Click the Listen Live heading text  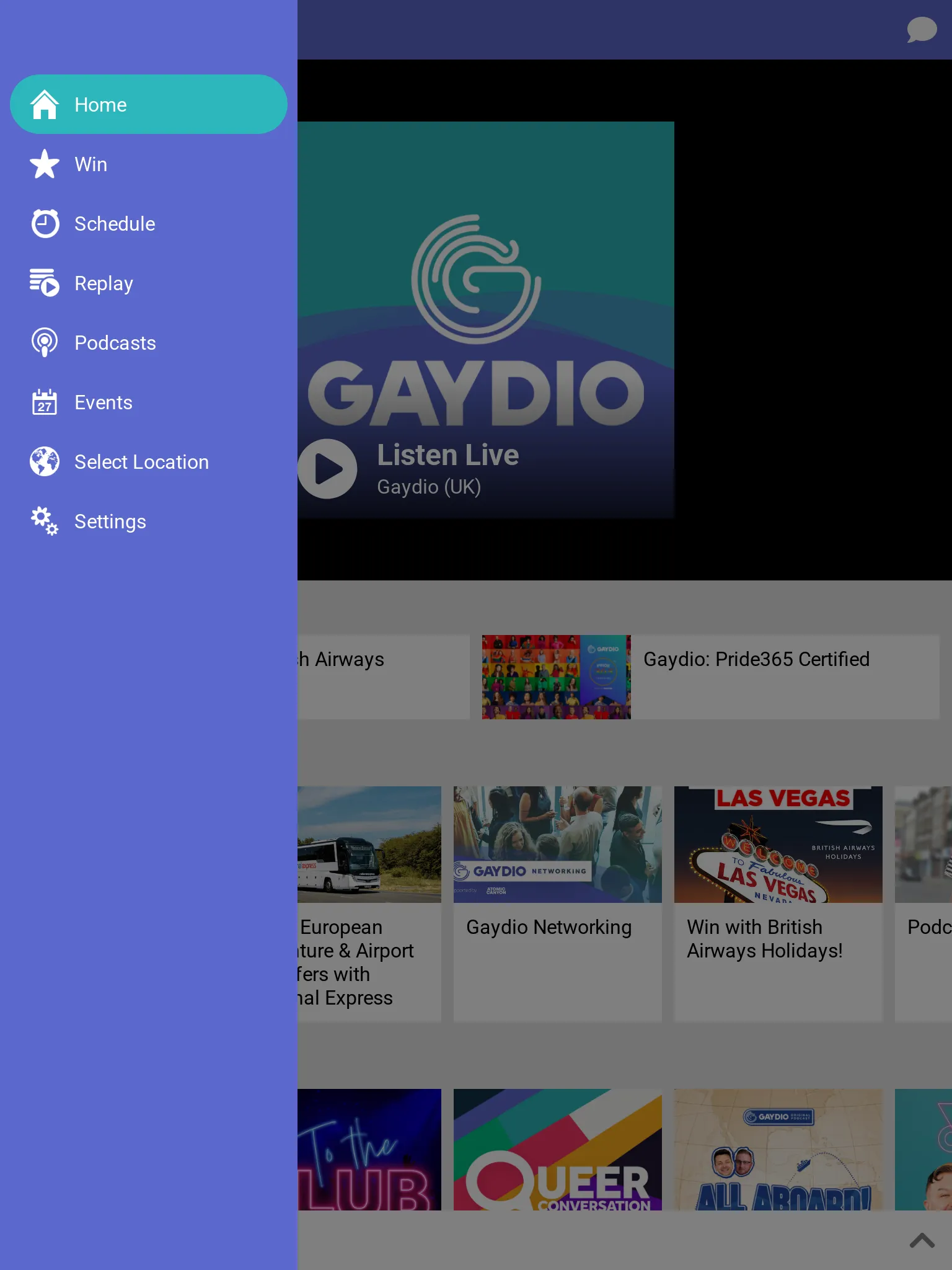coord(448,455)
